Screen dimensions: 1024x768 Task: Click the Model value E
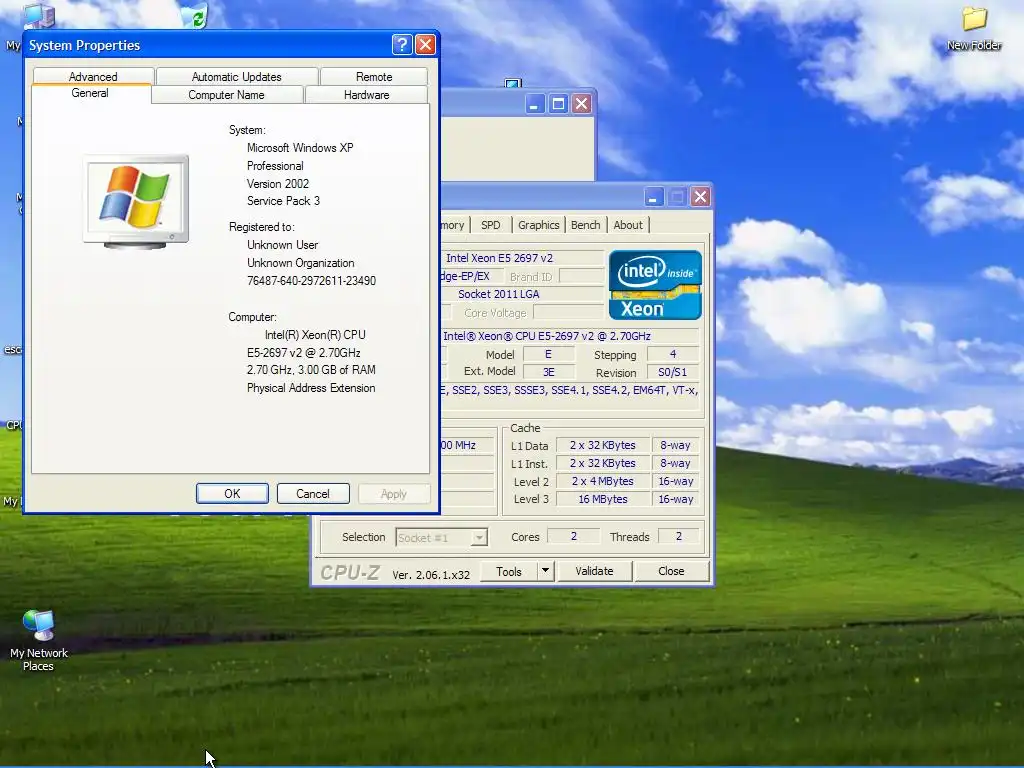[x=549, y=354]
